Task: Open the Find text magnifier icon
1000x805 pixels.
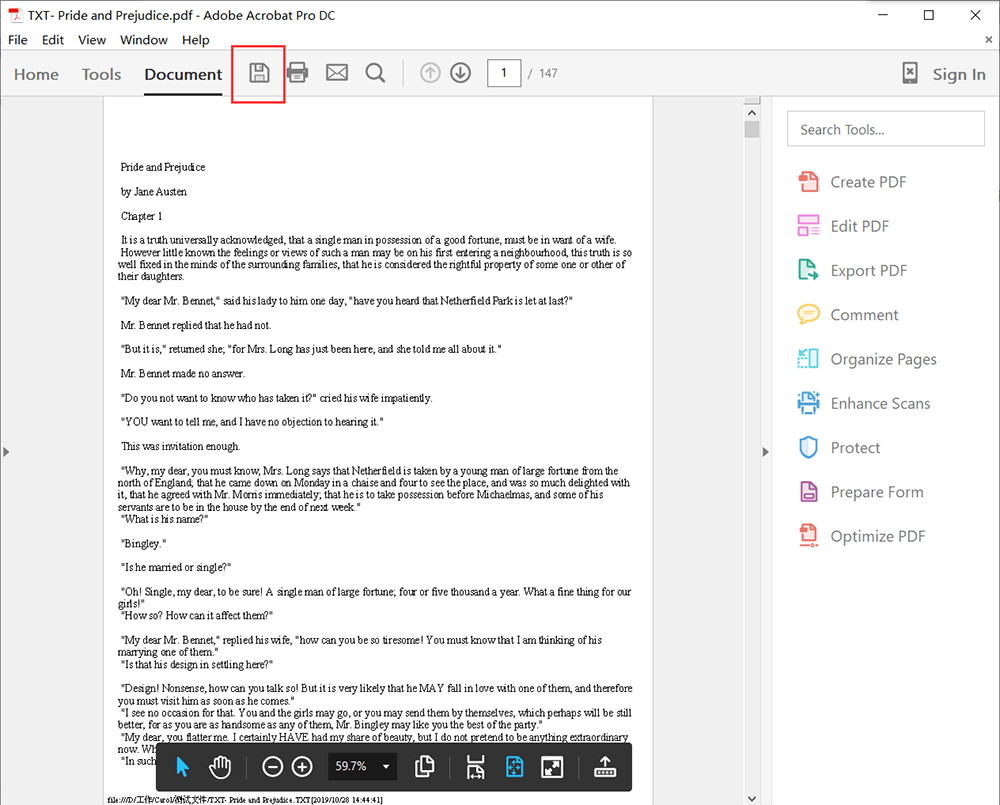Action: 375,73
